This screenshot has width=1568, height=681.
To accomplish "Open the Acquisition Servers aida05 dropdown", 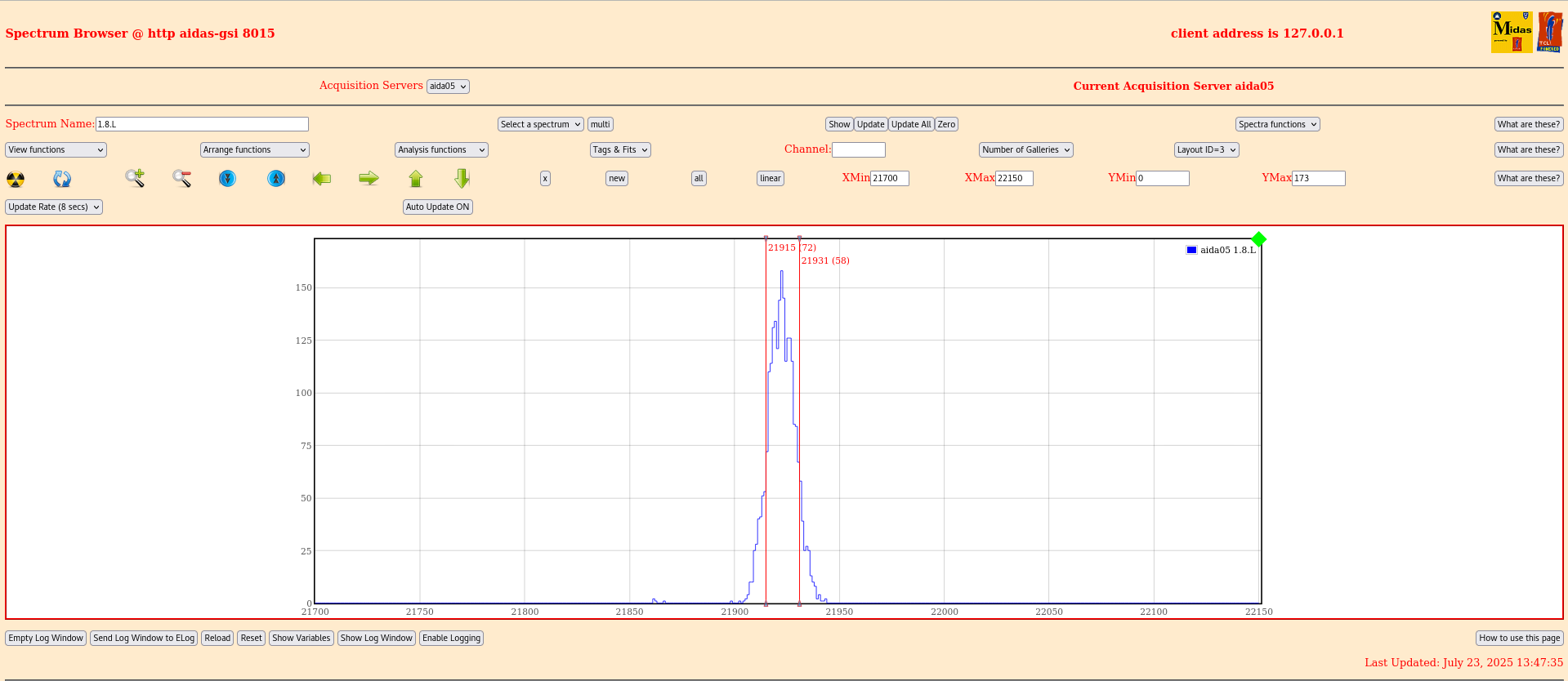I will pyautogui.click(x=448, y=87).
